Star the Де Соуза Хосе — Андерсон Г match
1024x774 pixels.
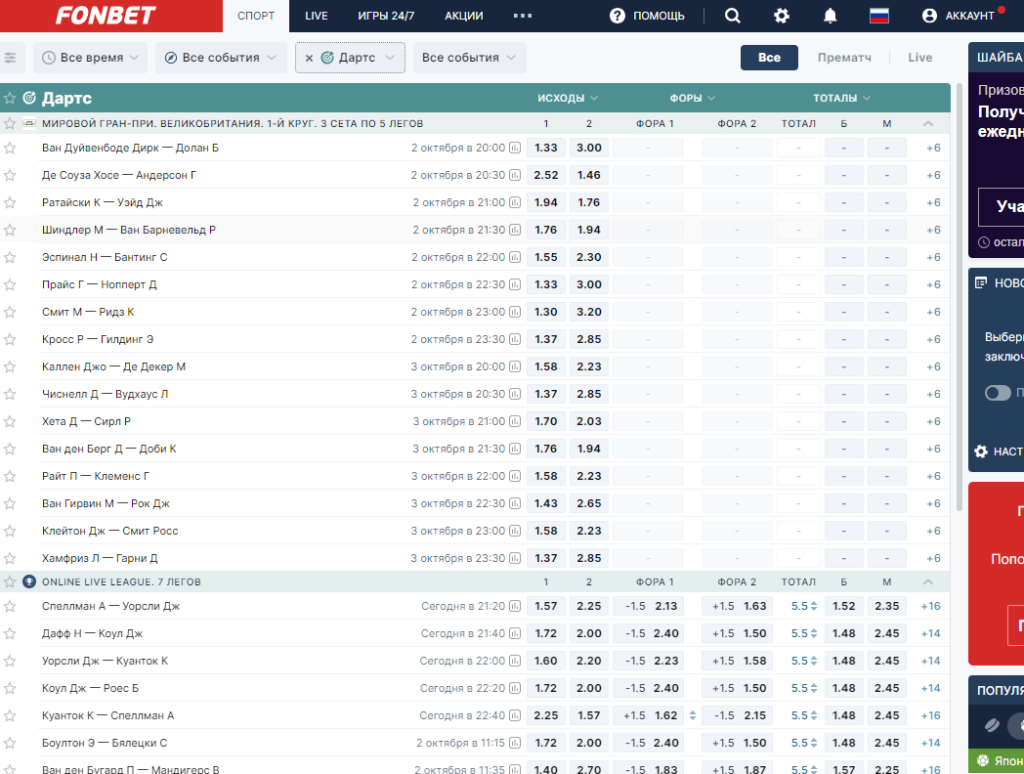pos(10,175)
